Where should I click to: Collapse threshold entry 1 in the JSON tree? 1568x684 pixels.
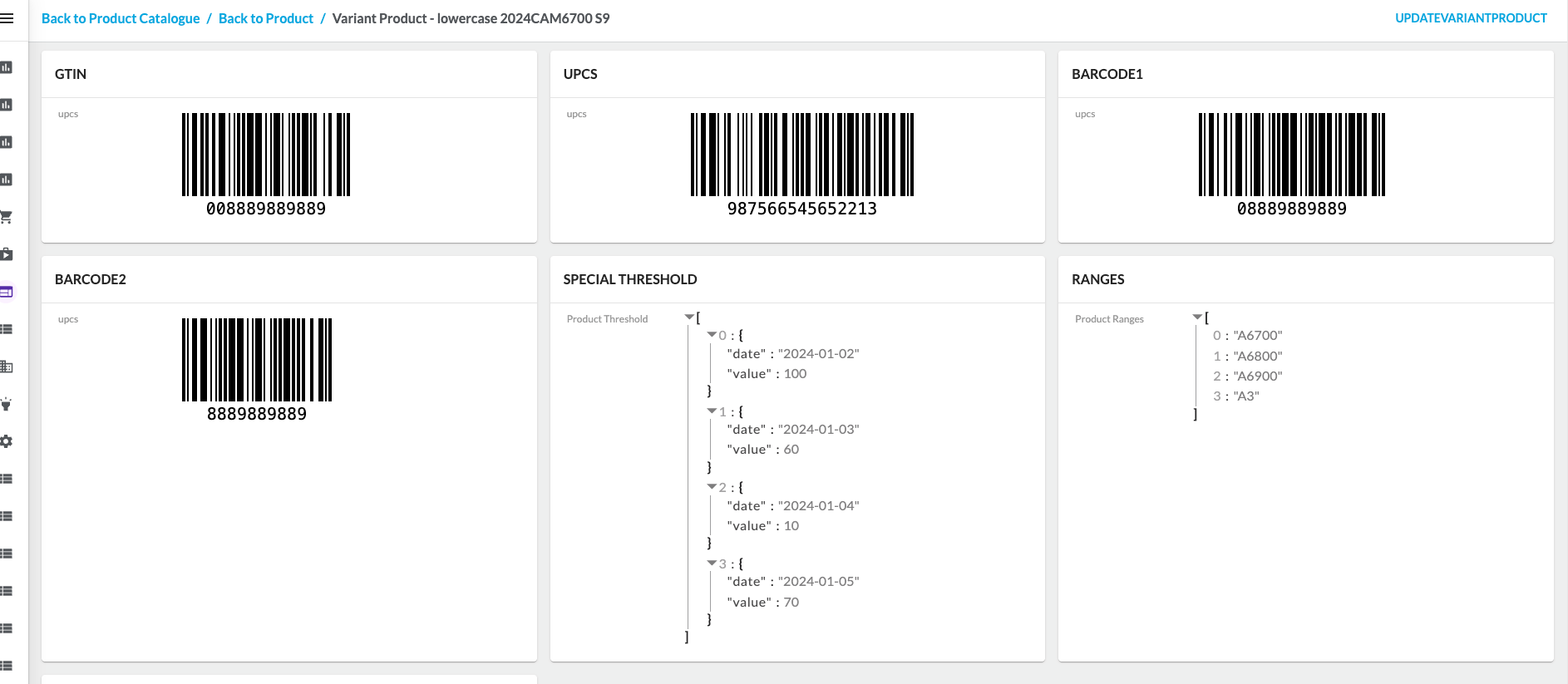[712, 411]
